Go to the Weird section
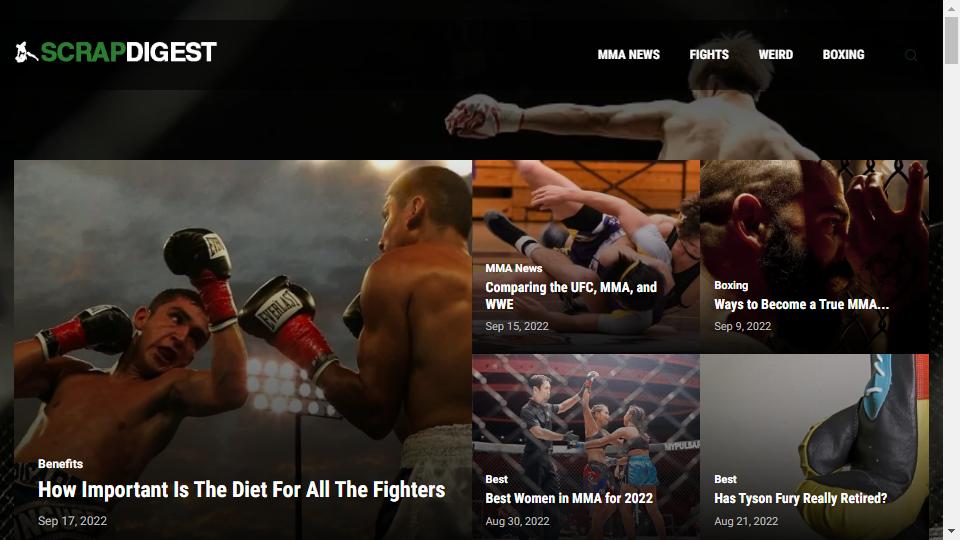 776,54
